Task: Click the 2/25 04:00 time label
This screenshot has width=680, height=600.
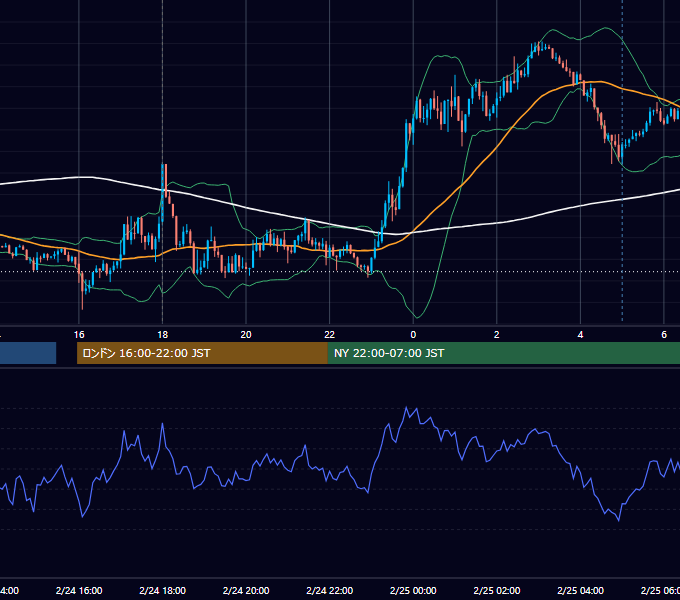Action: (580, 591)
